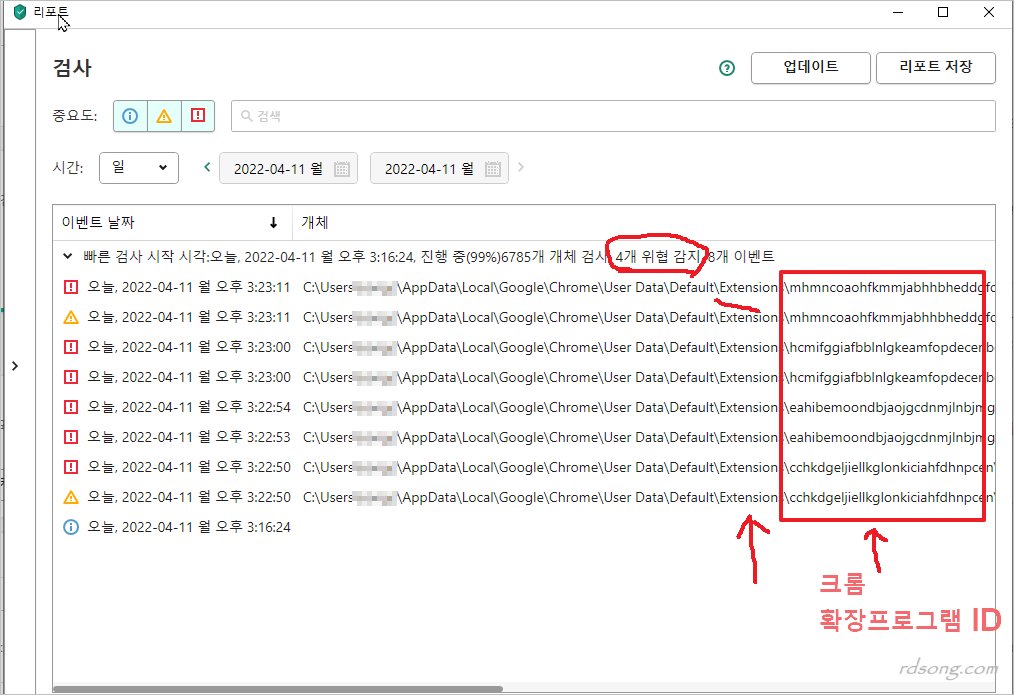Click the 리포트 저장 button

click(x=935, y=68)
